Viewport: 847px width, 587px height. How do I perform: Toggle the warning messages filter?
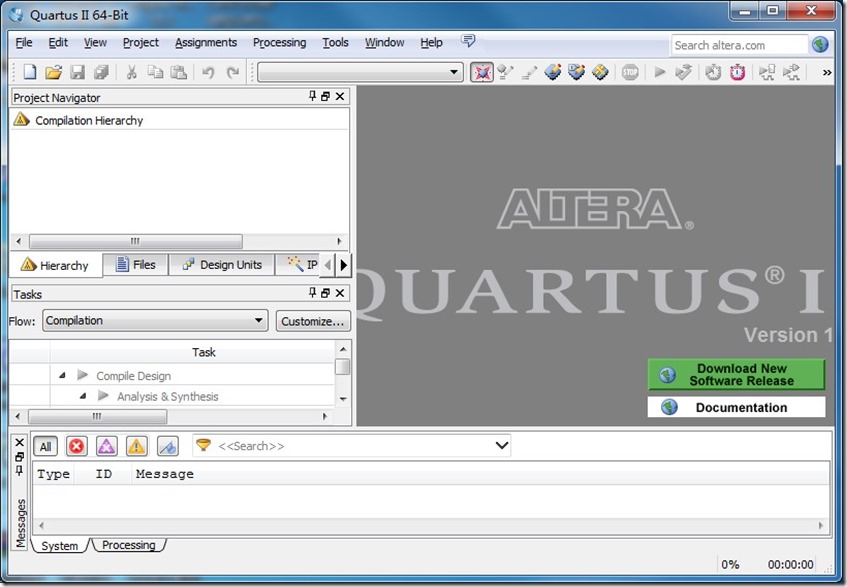tap(136, 446)
